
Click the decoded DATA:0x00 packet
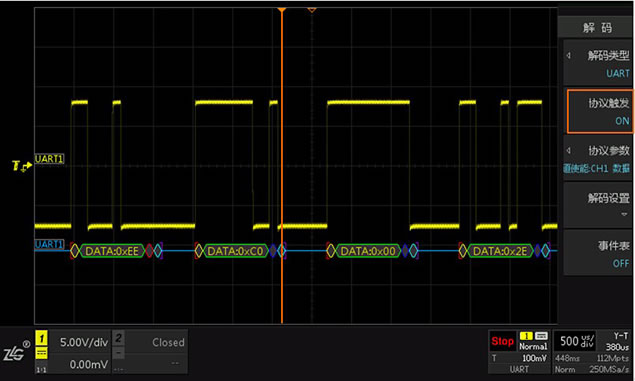tap(368, 251)
